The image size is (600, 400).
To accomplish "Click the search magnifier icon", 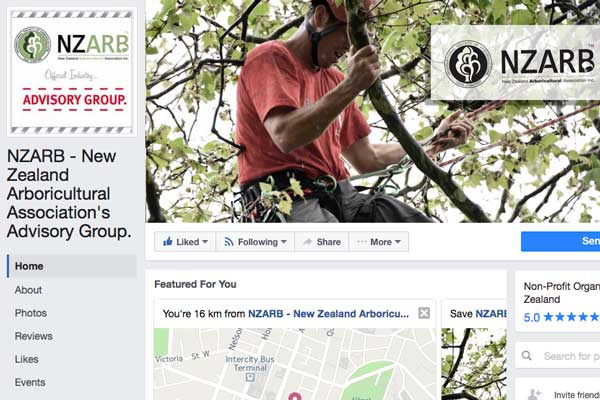I will pyautogui.click(x=527, y=356).
